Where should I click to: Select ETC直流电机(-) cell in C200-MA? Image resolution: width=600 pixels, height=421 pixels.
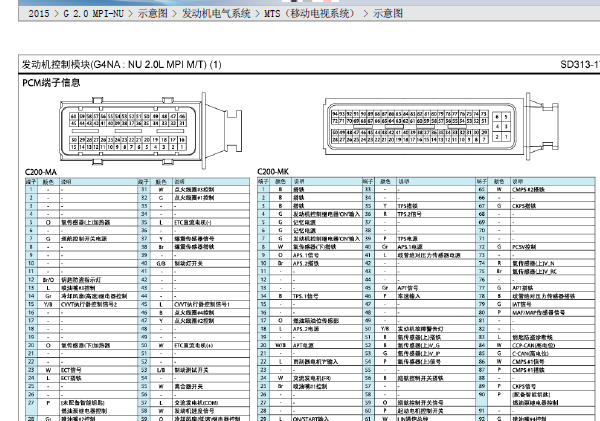point(193,222)
